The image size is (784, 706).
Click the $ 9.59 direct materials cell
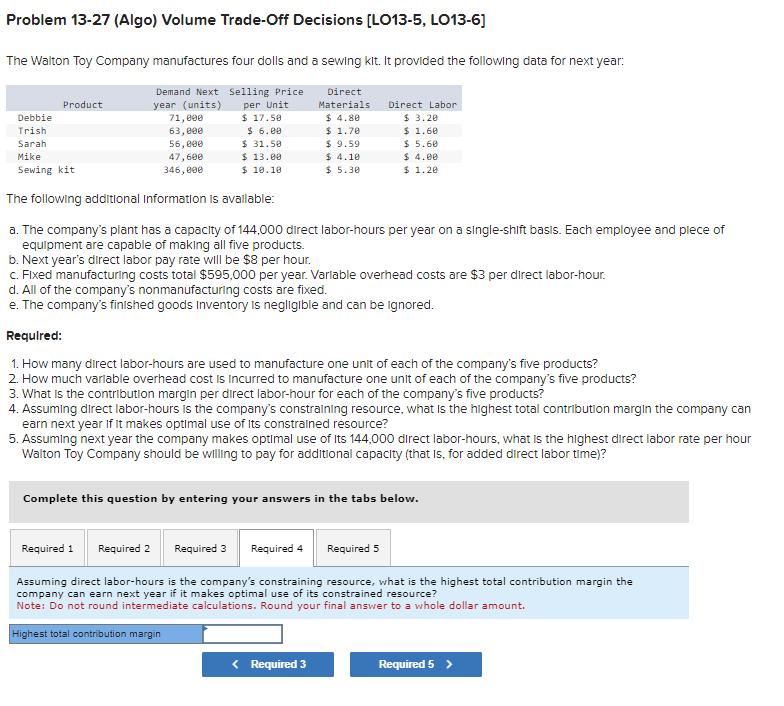click(x=342, y=144)
